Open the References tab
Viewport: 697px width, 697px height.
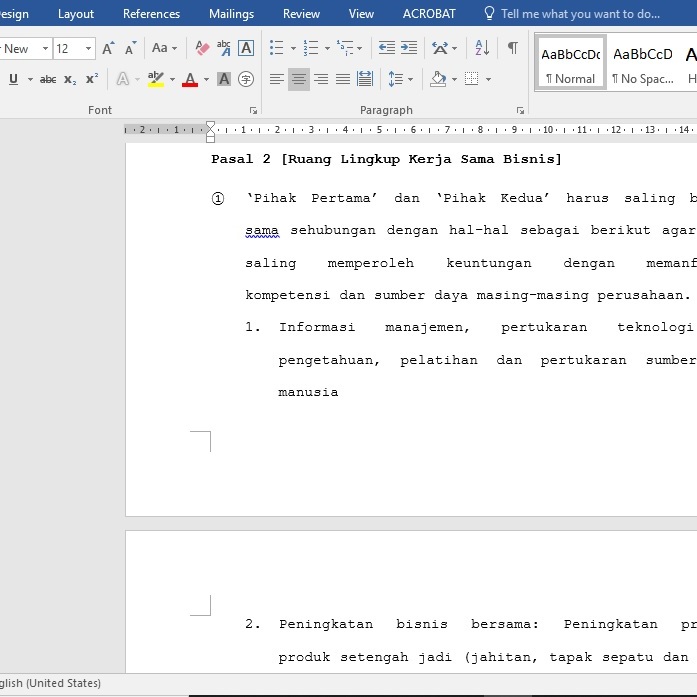tap(151, 14)
